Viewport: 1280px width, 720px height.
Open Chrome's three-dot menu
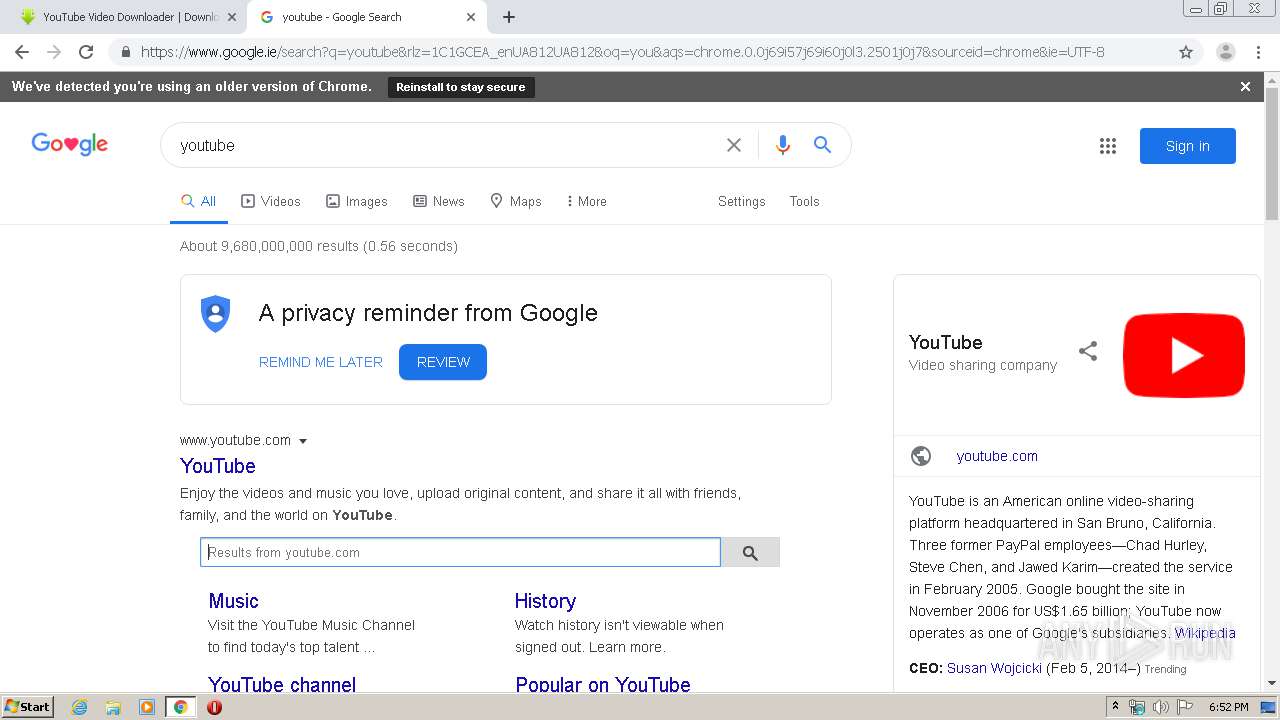click(x=1257, y=52)
